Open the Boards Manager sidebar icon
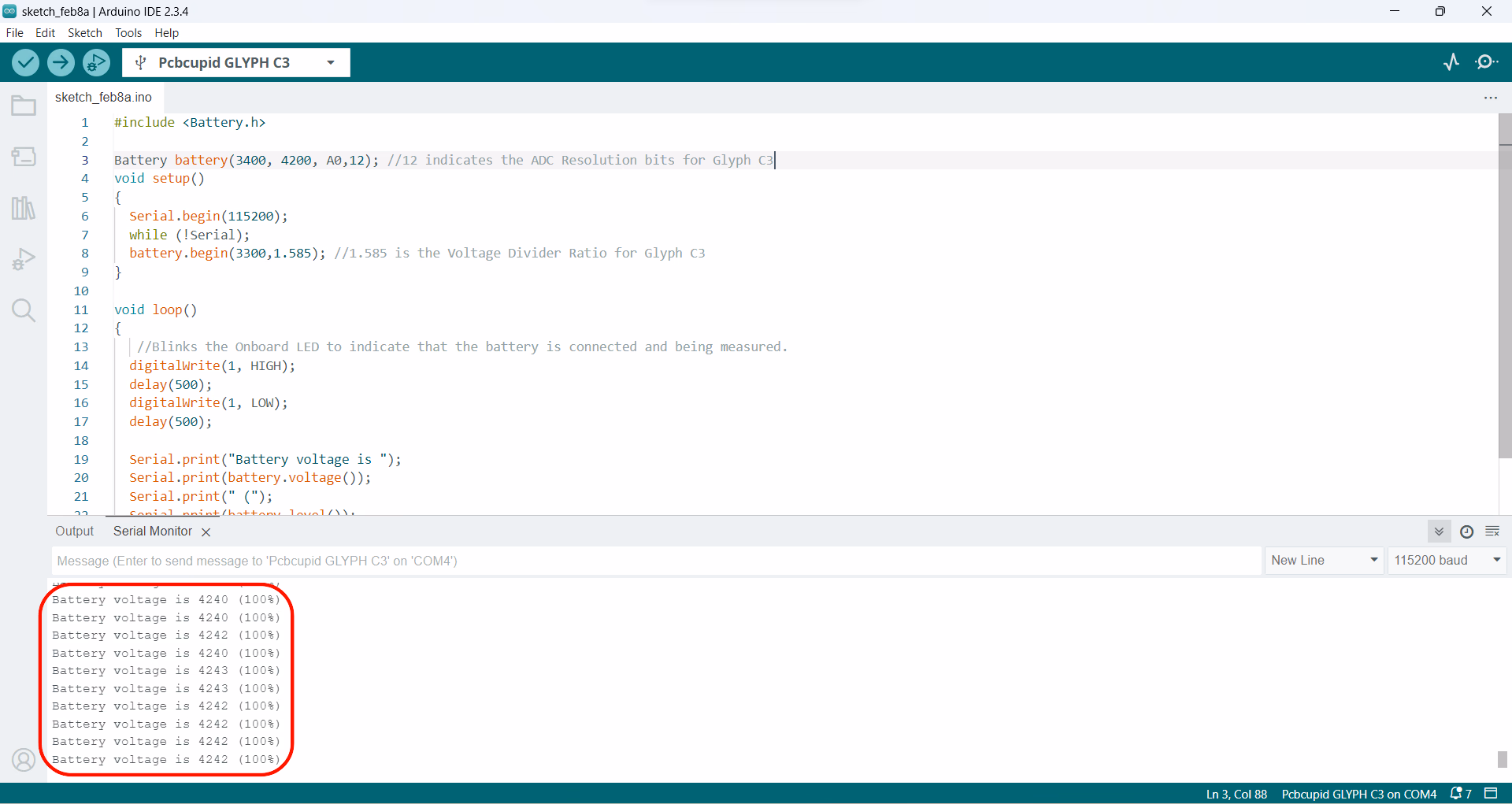Image resolution: width=1512 pixels, height=804 pixels. (x=24, y=157)
